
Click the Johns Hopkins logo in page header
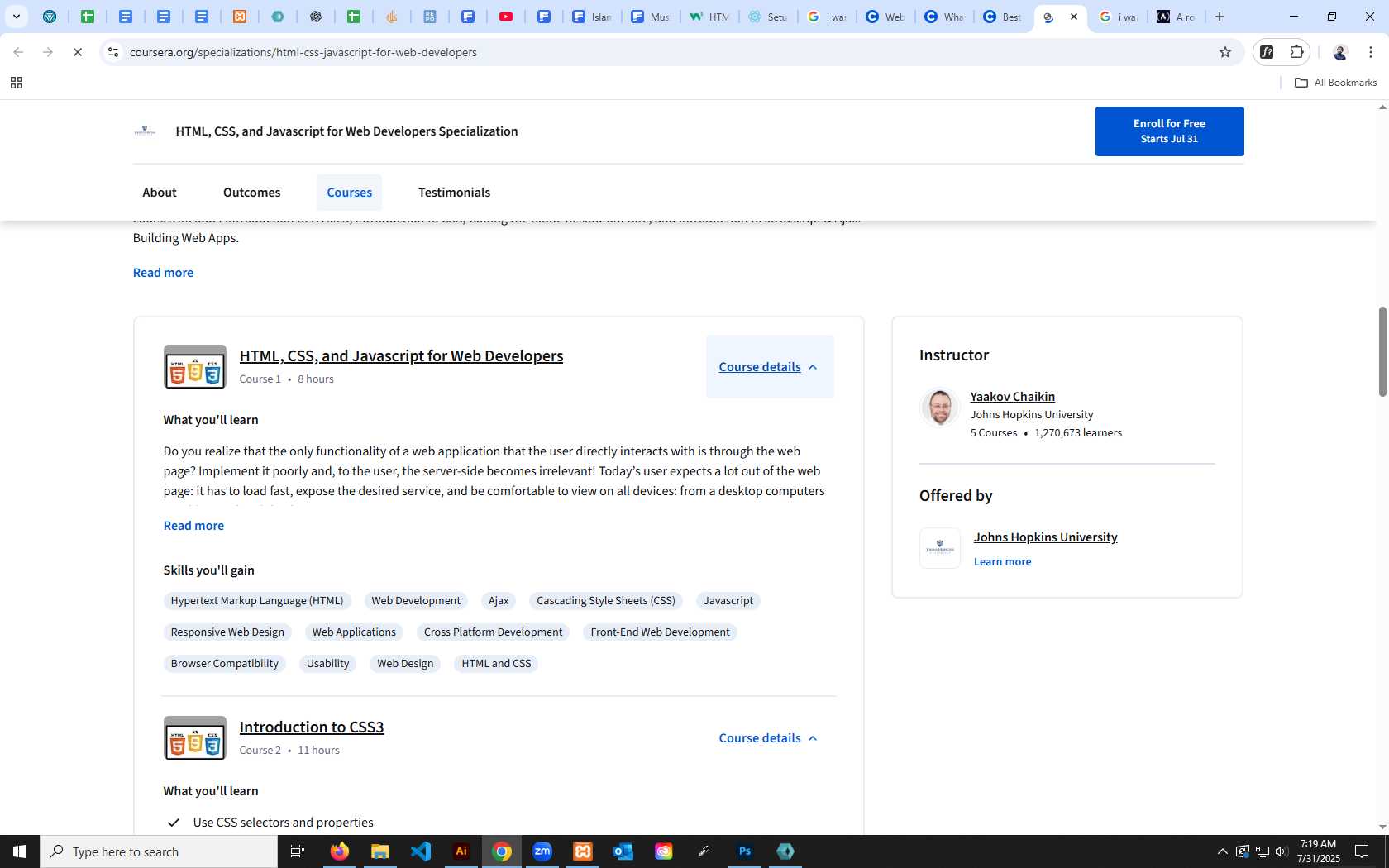point(145,131)
